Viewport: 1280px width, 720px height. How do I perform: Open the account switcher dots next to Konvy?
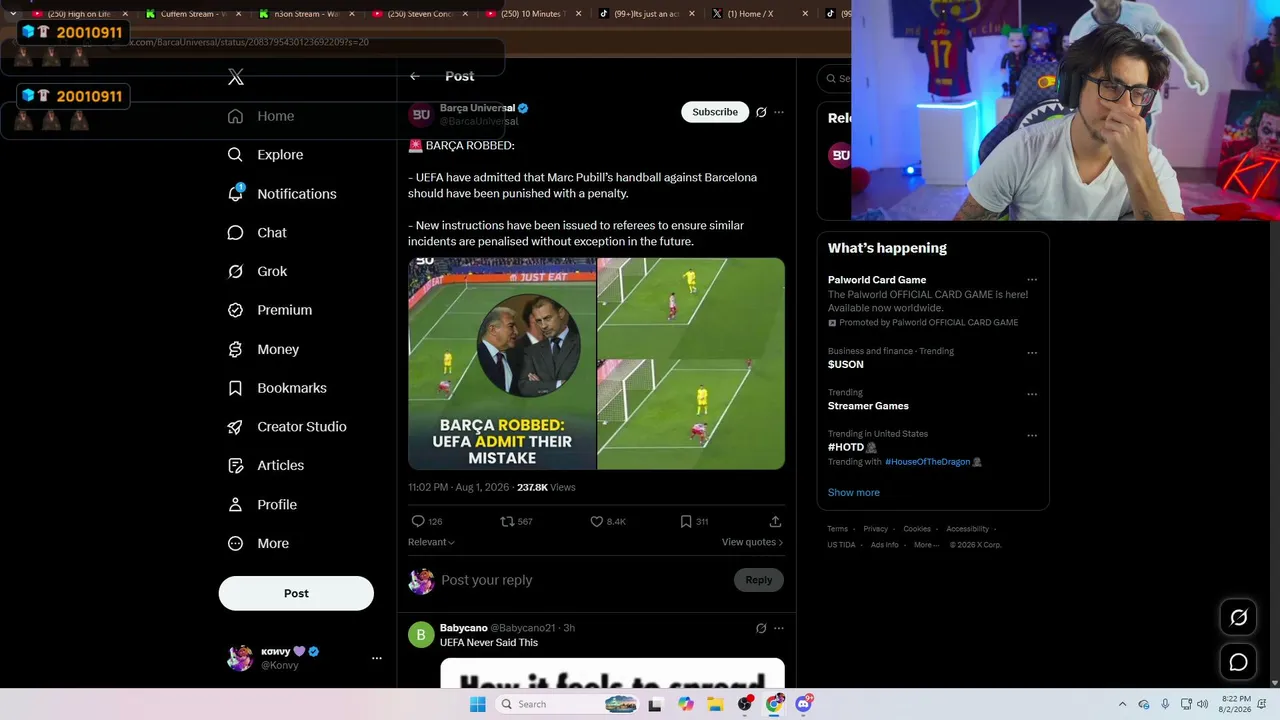coord(377,658)
